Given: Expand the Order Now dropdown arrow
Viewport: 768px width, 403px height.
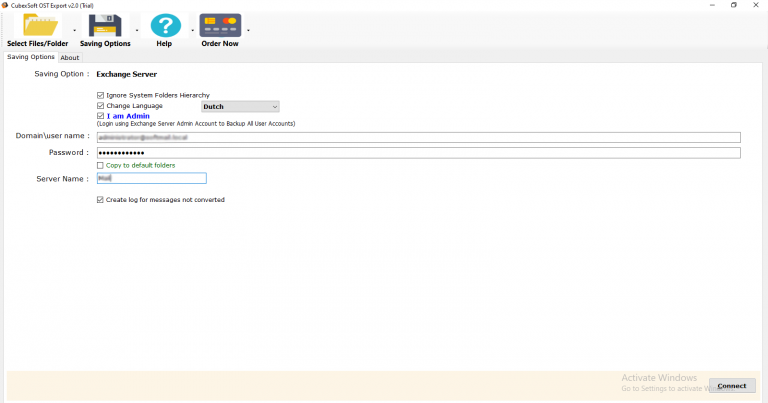Looking at the screenshot, I should (x=248, y=30).
